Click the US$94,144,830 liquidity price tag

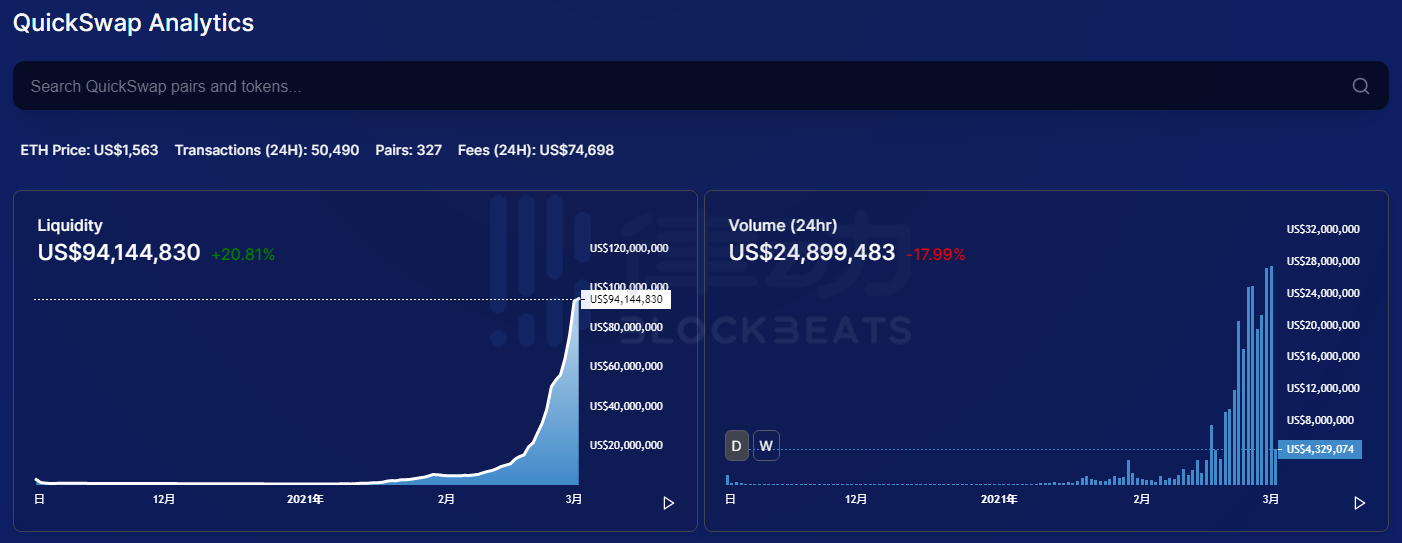pyautogui.click(x=626, y=299)
